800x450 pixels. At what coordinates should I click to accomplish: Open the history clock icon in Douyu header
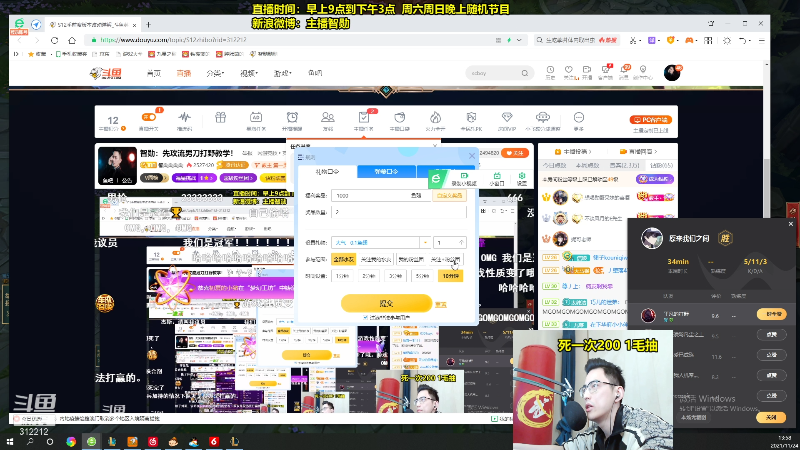click(550, 70)
